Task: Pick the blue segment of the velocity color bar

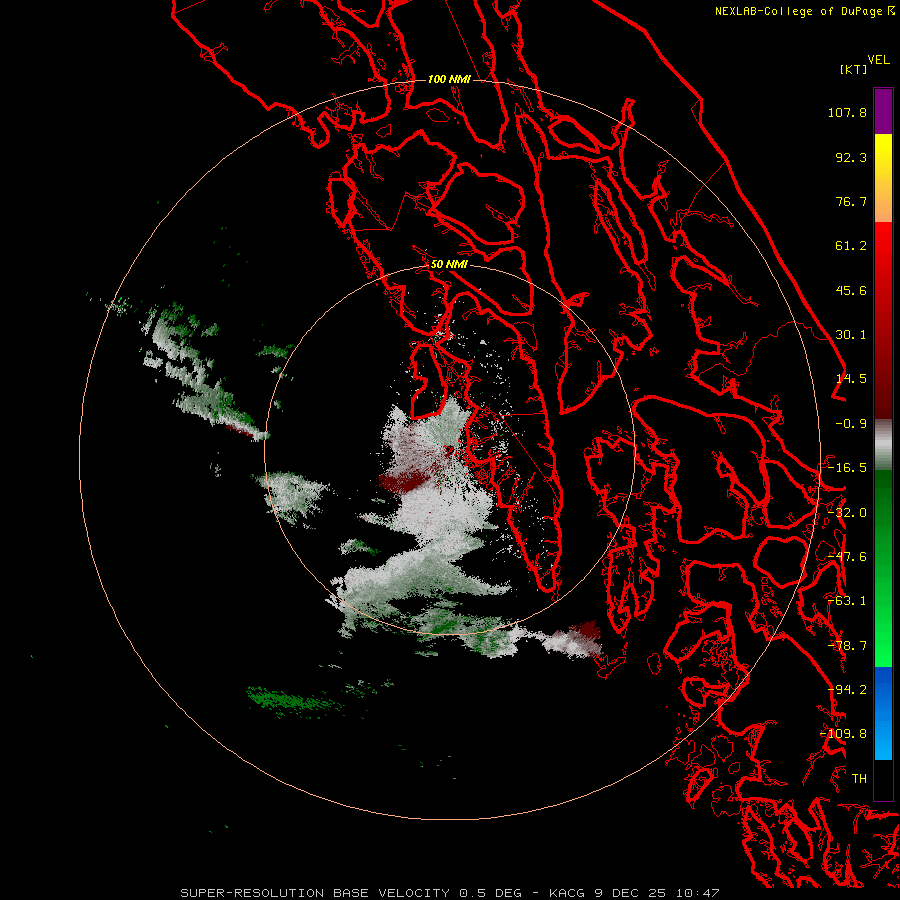Action: 883,713
